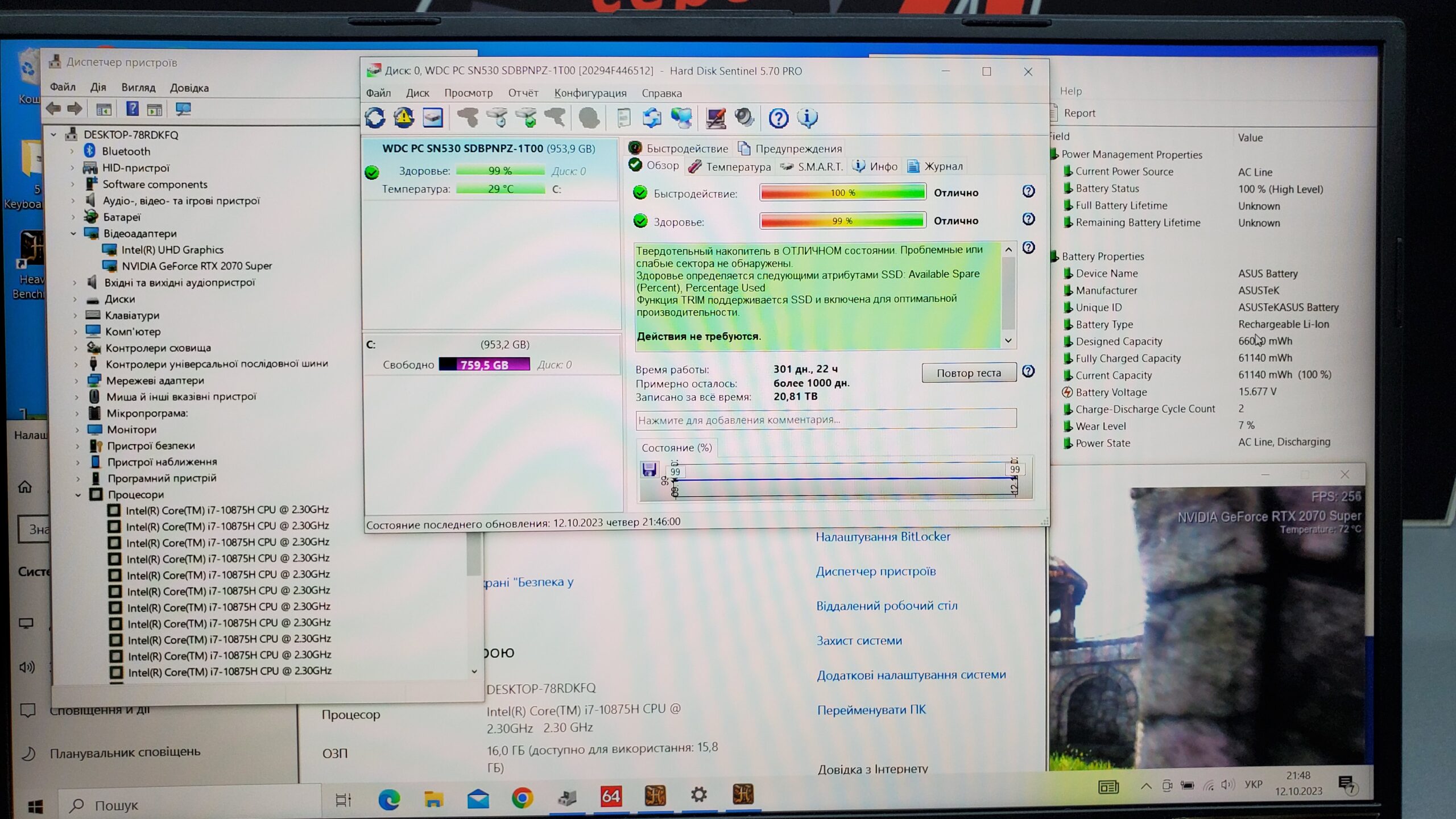Open the Налаштування BitLocker link
The image size is (1456, 819).
point(883,537)
